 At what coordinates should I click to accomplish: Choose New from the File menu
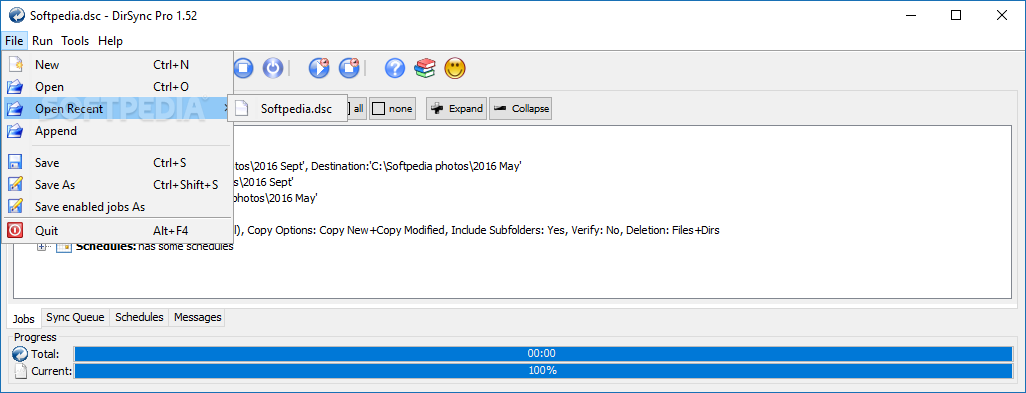tap(117, 64)
